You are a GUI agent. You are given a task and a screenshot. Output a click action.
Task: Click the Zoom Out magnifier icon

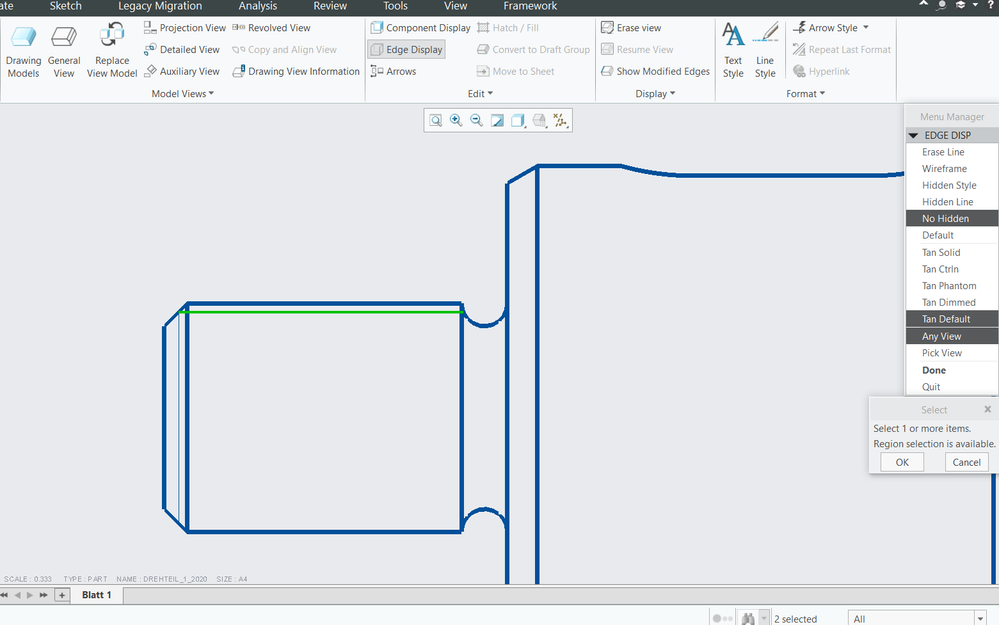(476, 120)
